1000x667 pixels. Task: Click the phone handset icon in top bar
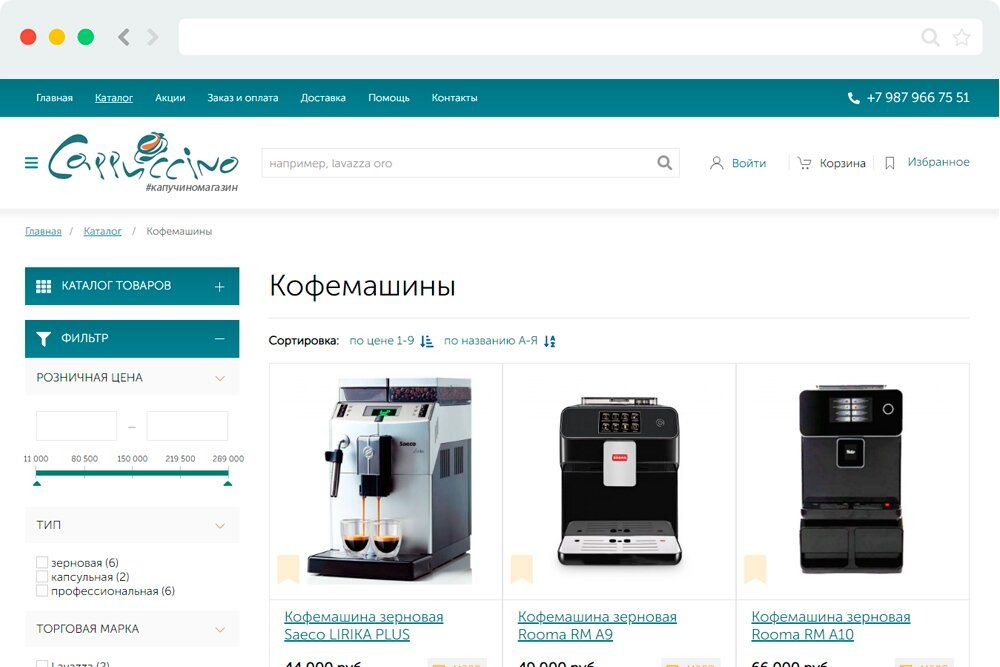tap(853, 98)
